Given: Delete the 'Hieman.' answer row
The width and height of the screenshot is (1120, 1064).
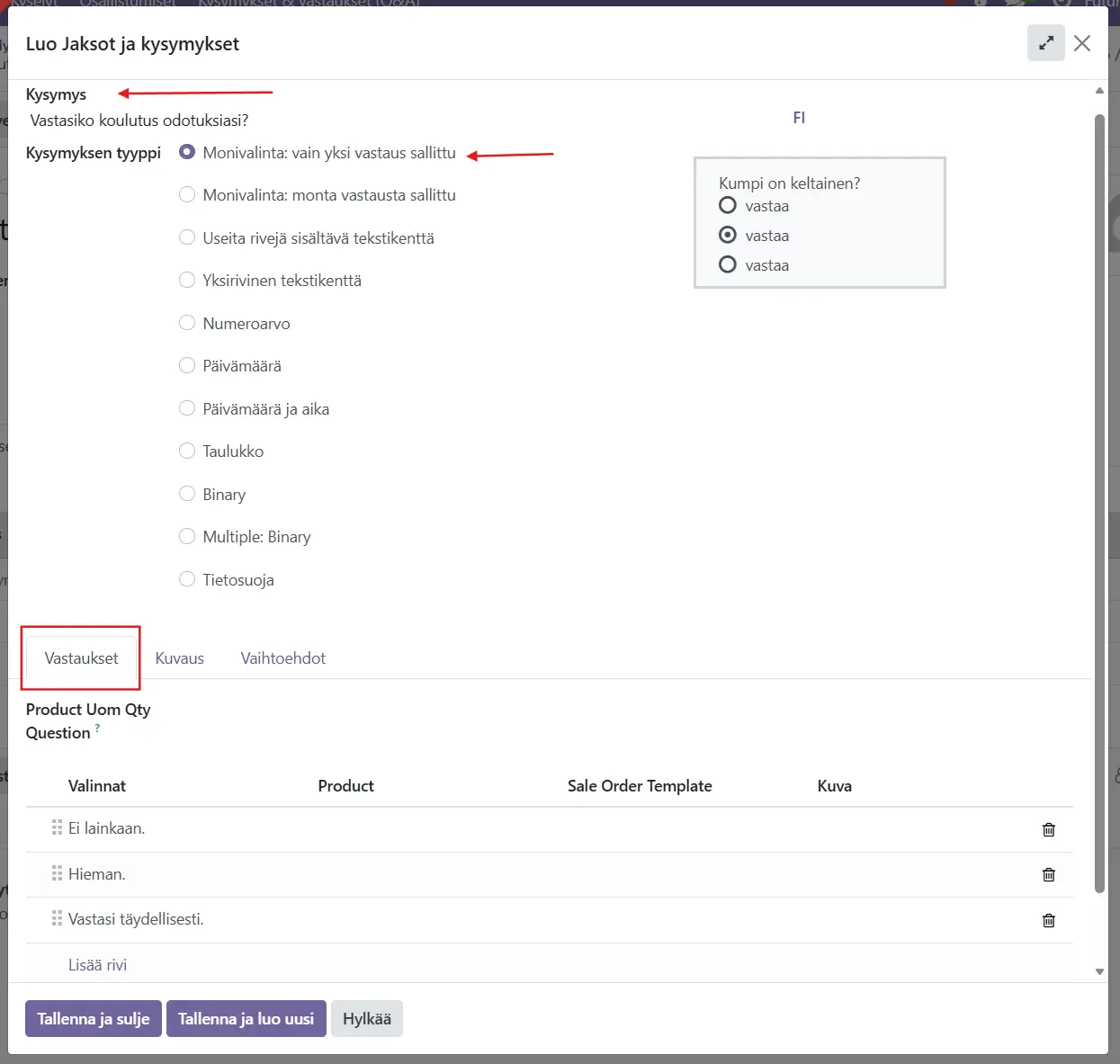Looking at the screenshot, I should click(1048, 874).
